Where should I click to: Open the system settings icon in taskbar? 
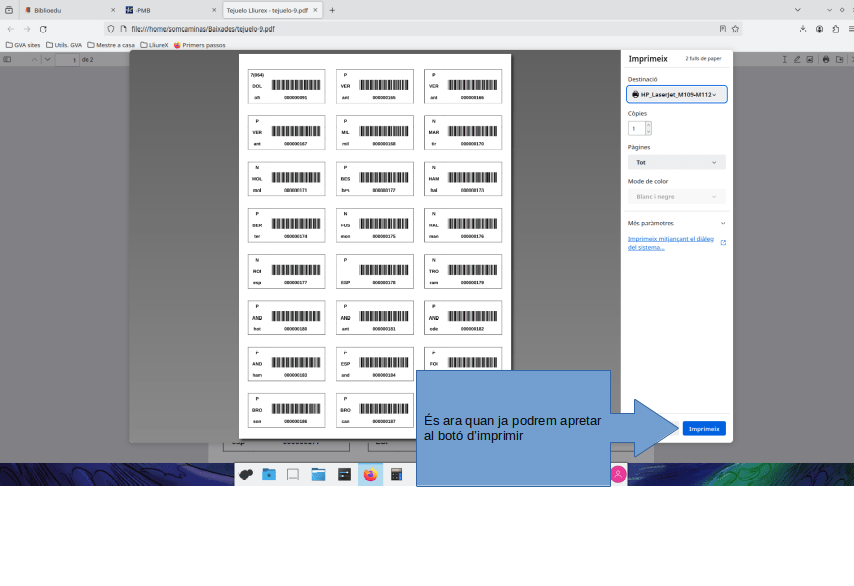pos(344,475)
